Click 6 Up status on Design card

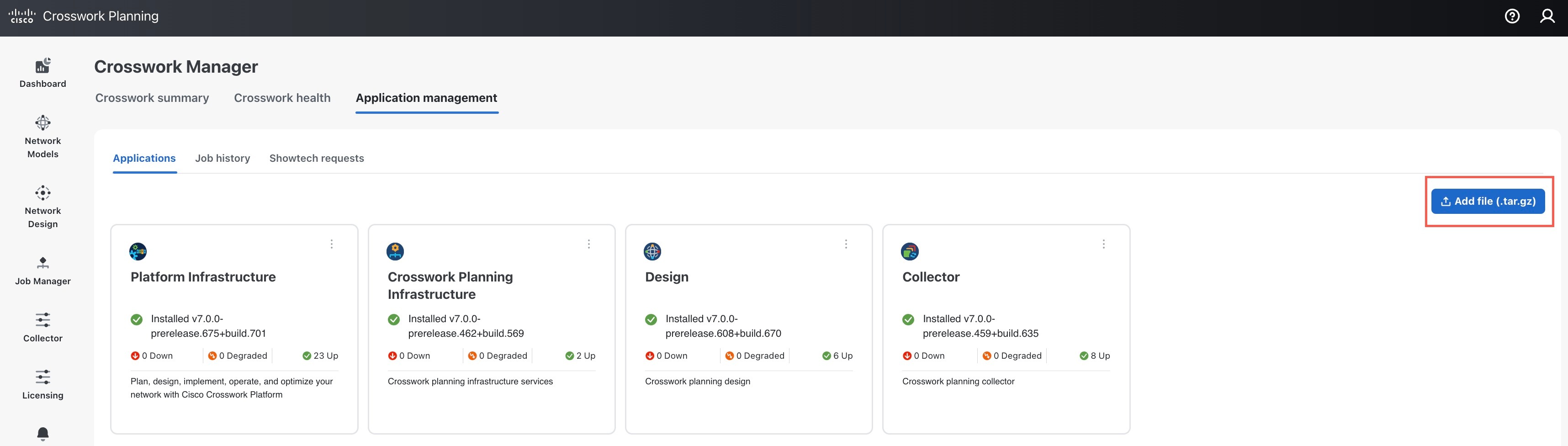(x=837, y=356)
